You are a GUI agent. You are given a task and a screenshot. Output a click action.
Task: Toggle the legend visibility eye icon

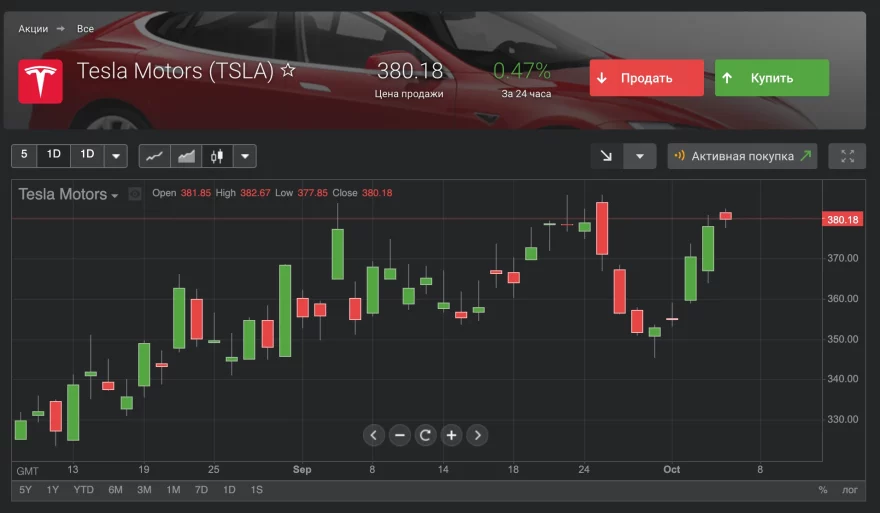click(135, 194)
